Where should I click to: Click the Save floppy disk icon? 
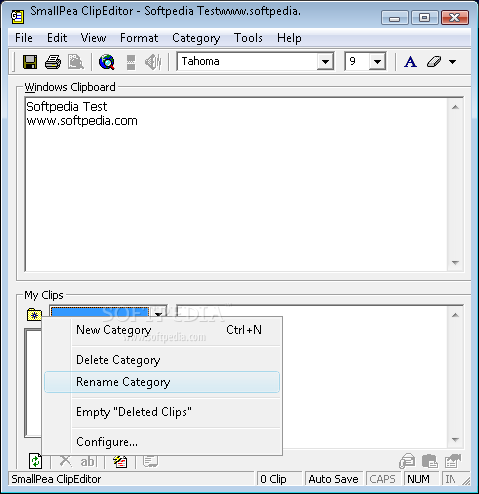point(30,62)
